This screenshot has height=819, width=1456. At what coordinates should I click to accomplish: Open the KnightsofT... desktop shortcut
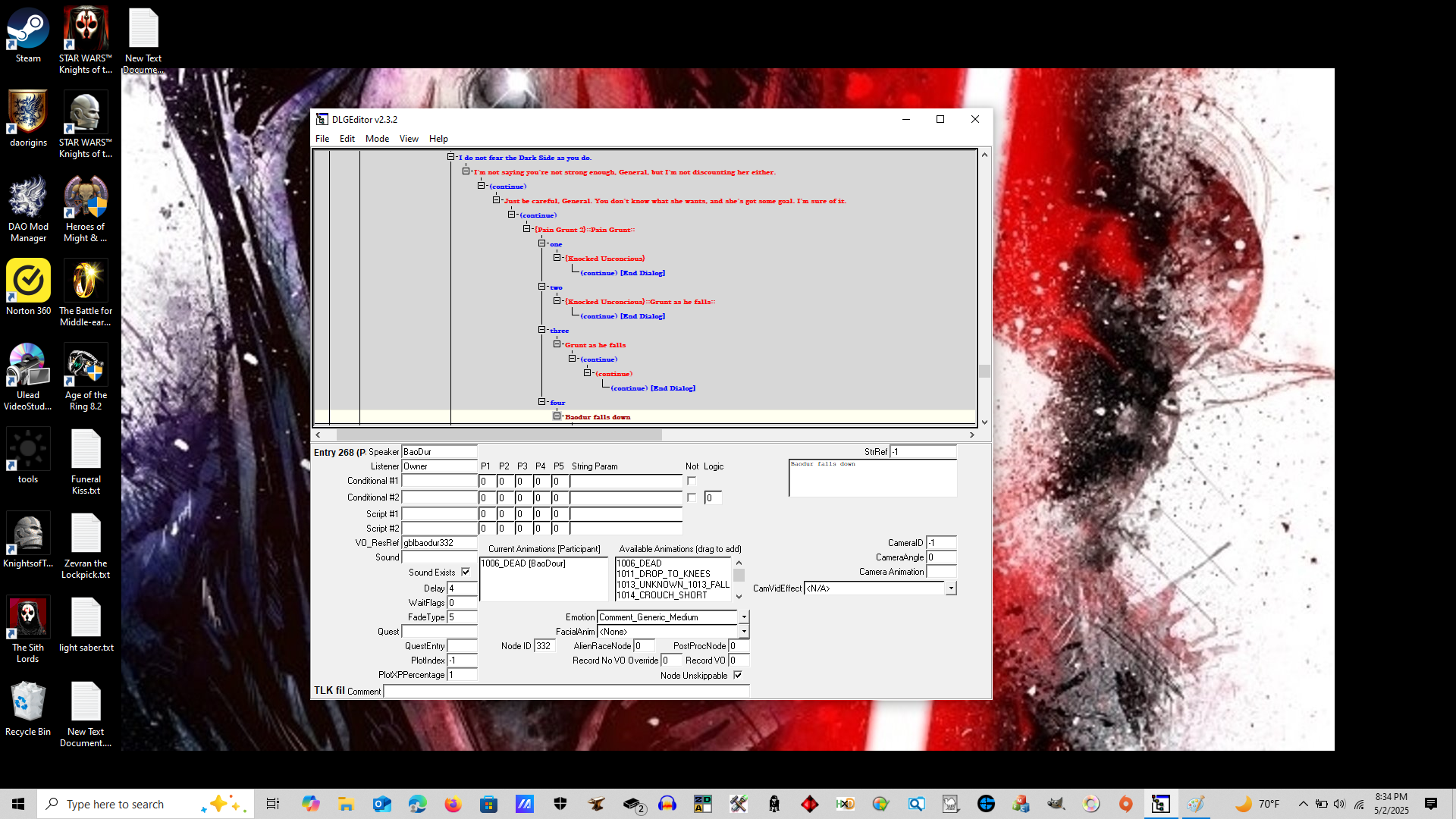tap(28, 540)
